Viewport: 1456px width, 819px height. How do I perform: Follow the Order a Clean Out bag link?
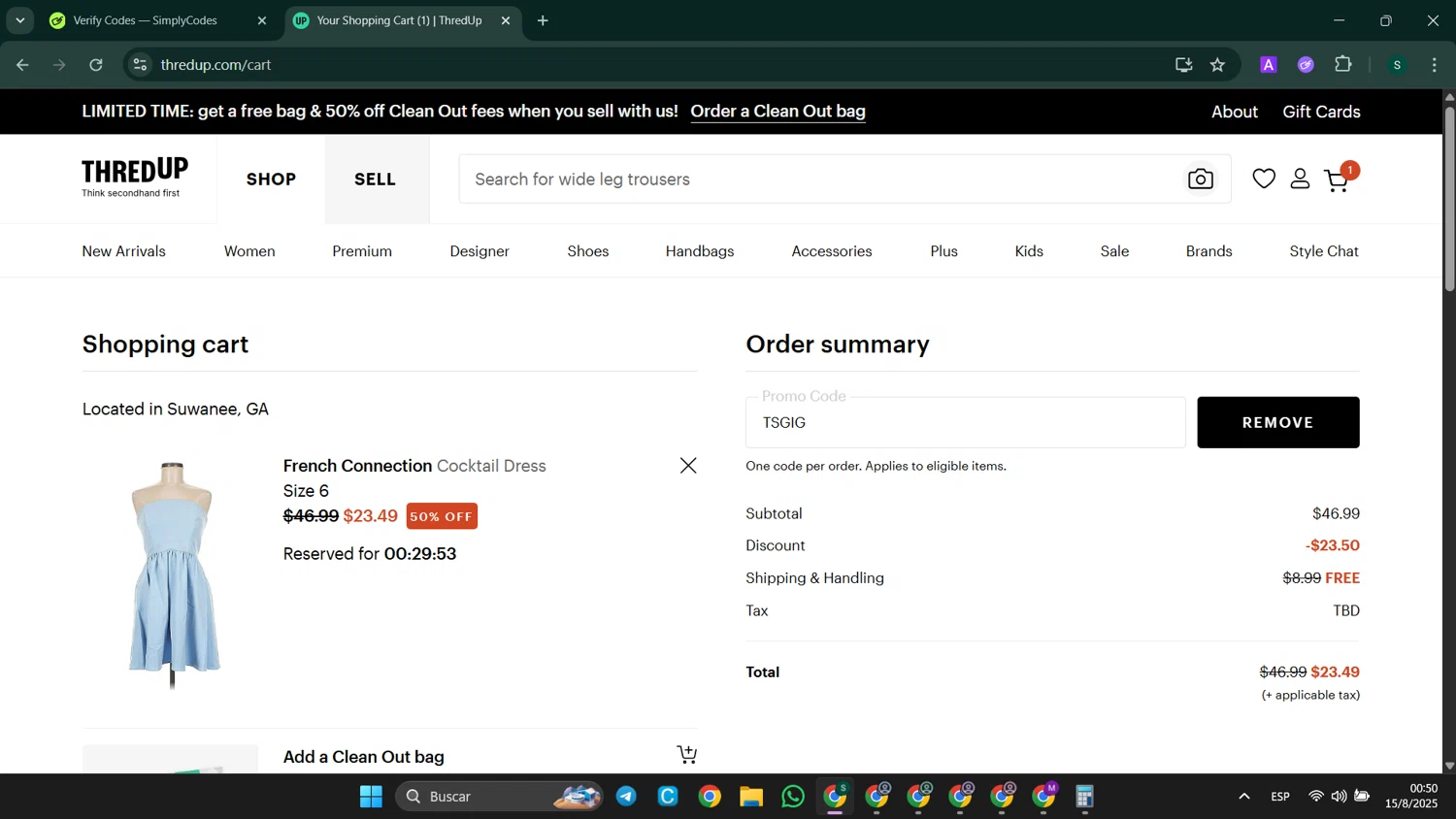778,112
